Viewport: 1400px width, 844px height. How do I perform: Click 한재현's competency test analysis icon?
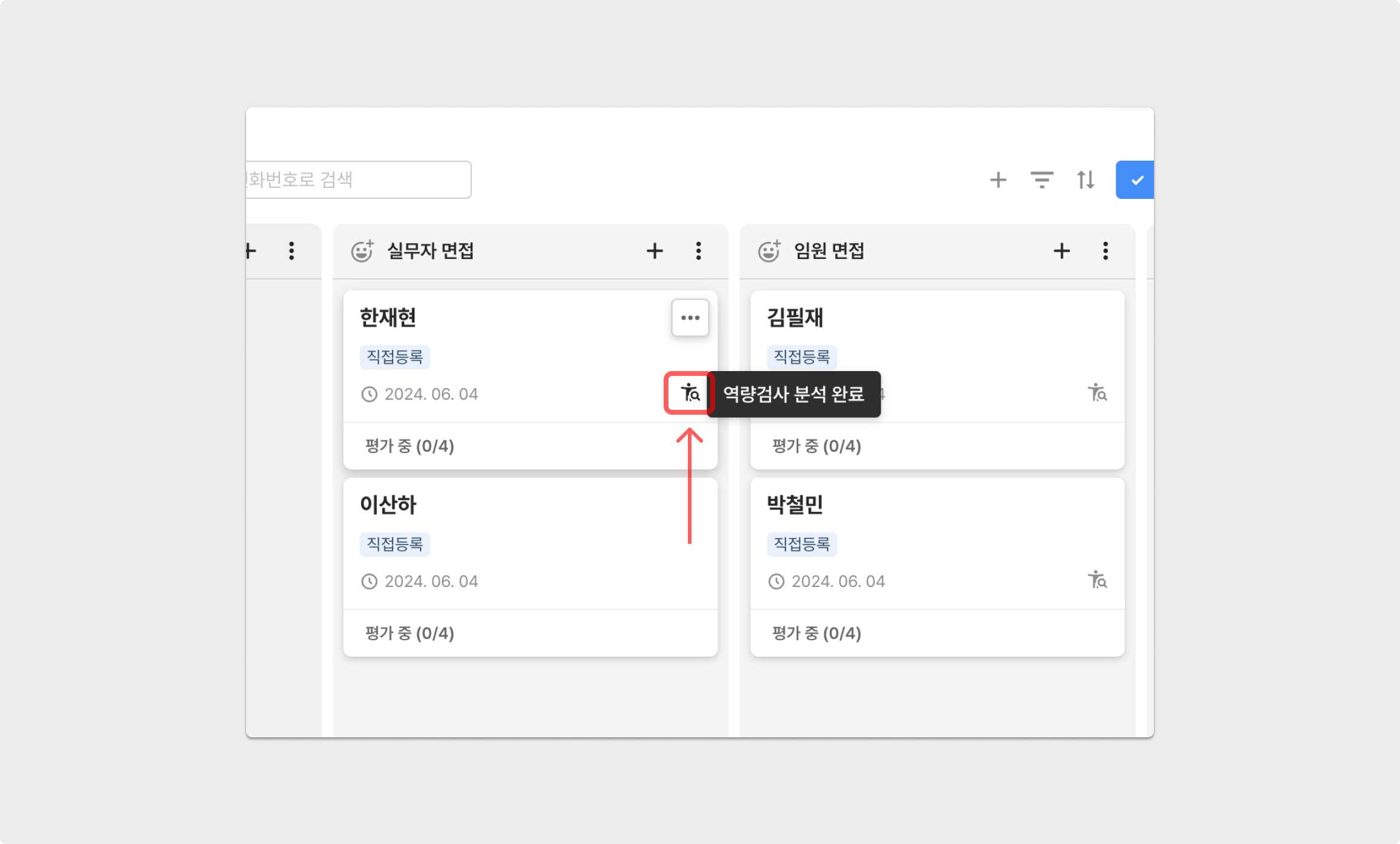click(690, 394)
